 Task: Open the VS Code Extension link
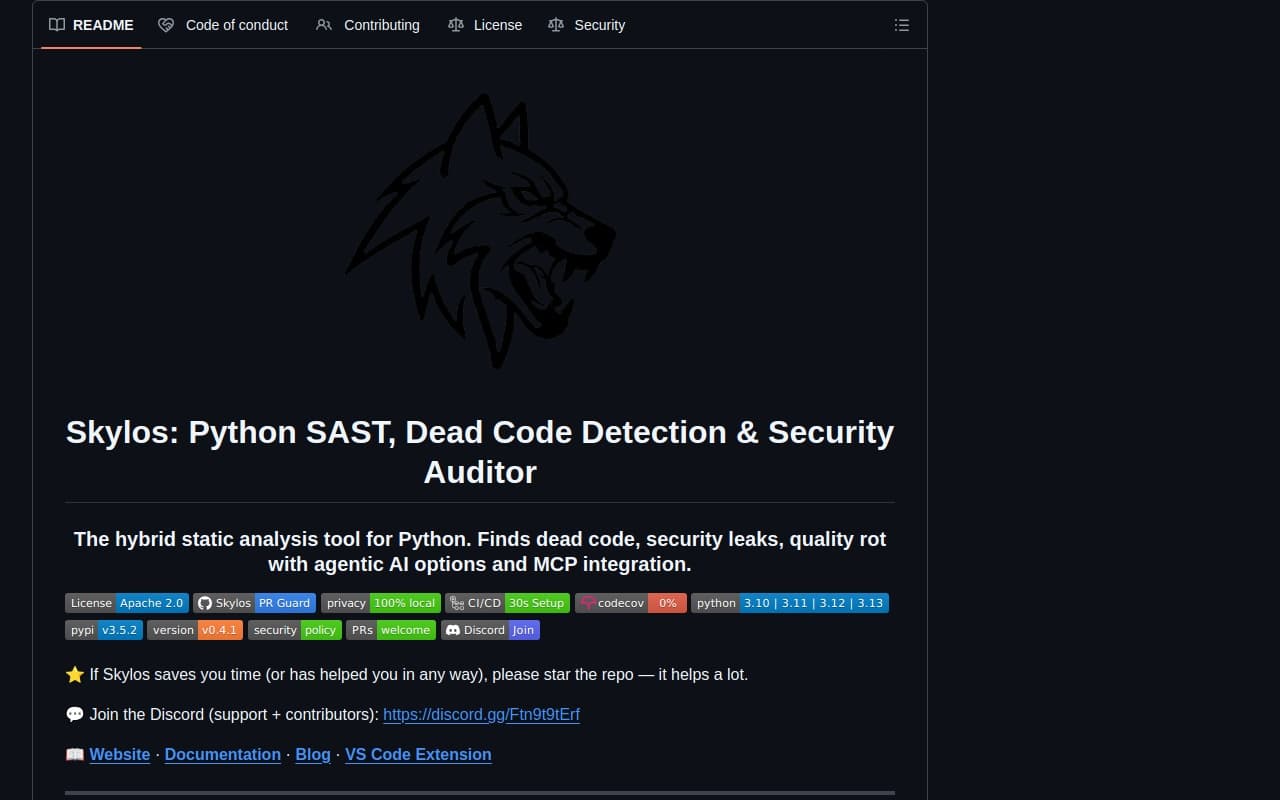click(x=418, y=755)
